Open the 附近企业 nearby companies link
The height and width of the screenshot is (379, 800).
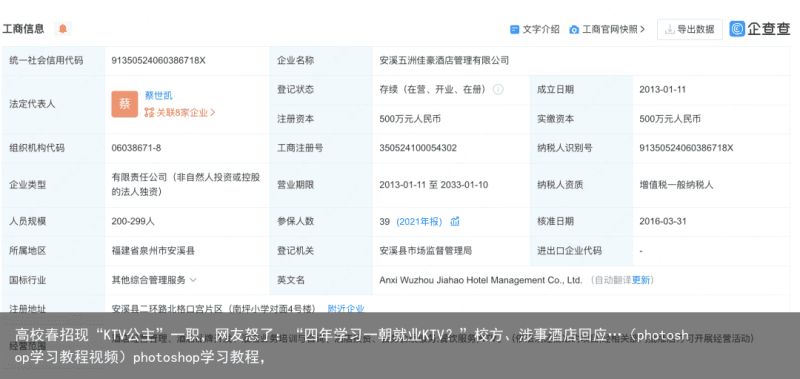(346, 308)
